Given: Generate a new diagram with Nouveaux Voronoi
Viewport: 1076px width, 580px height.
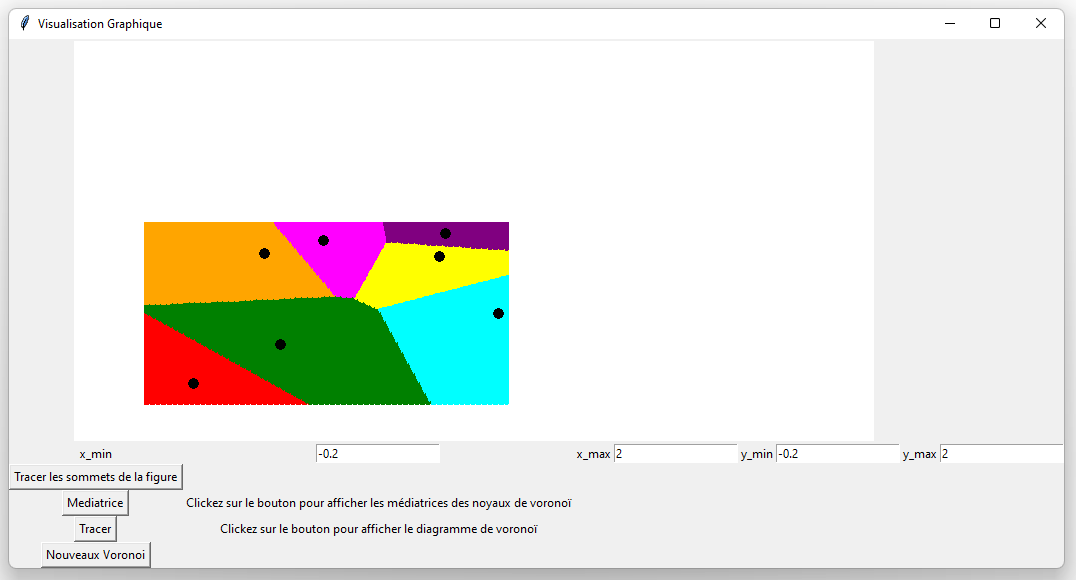Looking at the screenshot, I should coord(96,554).
